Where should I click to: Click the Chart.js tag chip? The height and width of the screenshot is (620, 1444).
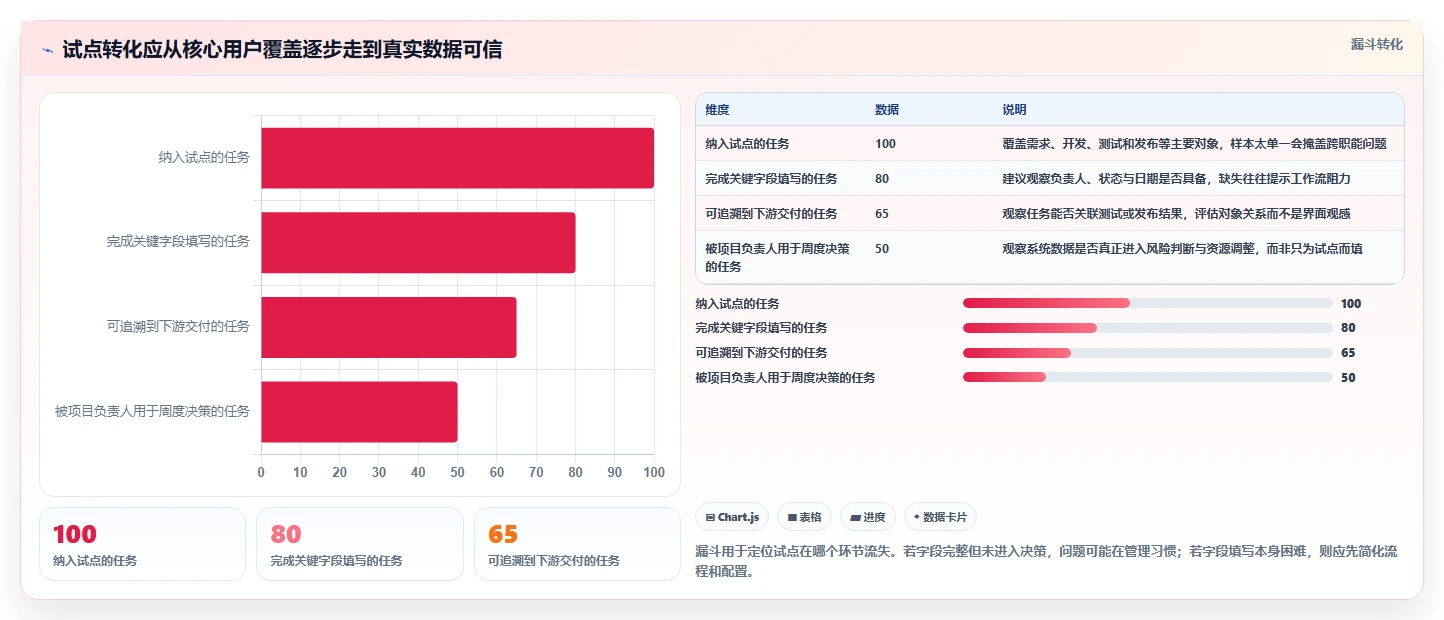pyautogui.click(x=732, y=517)
